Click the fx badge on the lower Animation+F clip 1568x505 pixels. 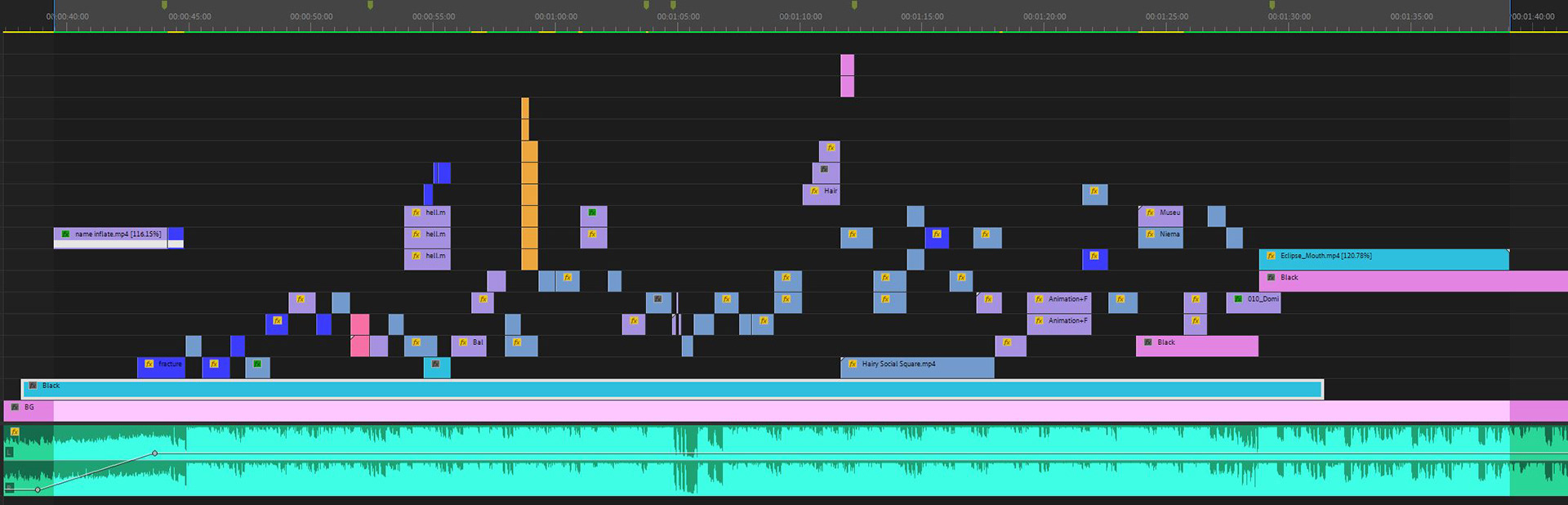point(1039,320)
